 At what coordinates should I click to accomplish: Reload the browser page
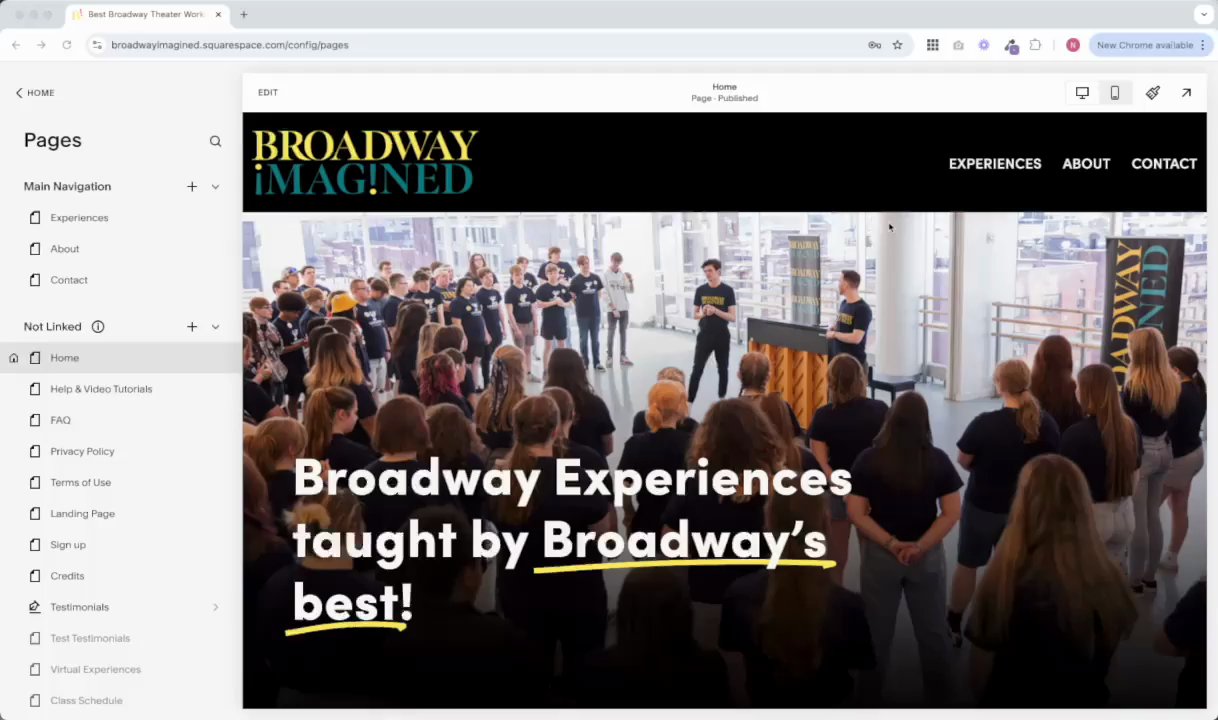point(66,45)
